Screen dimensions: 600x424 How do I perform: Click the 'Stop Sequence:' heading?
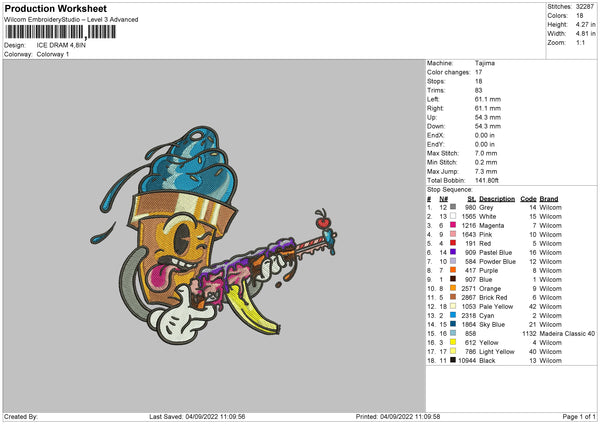pos(450,190)
